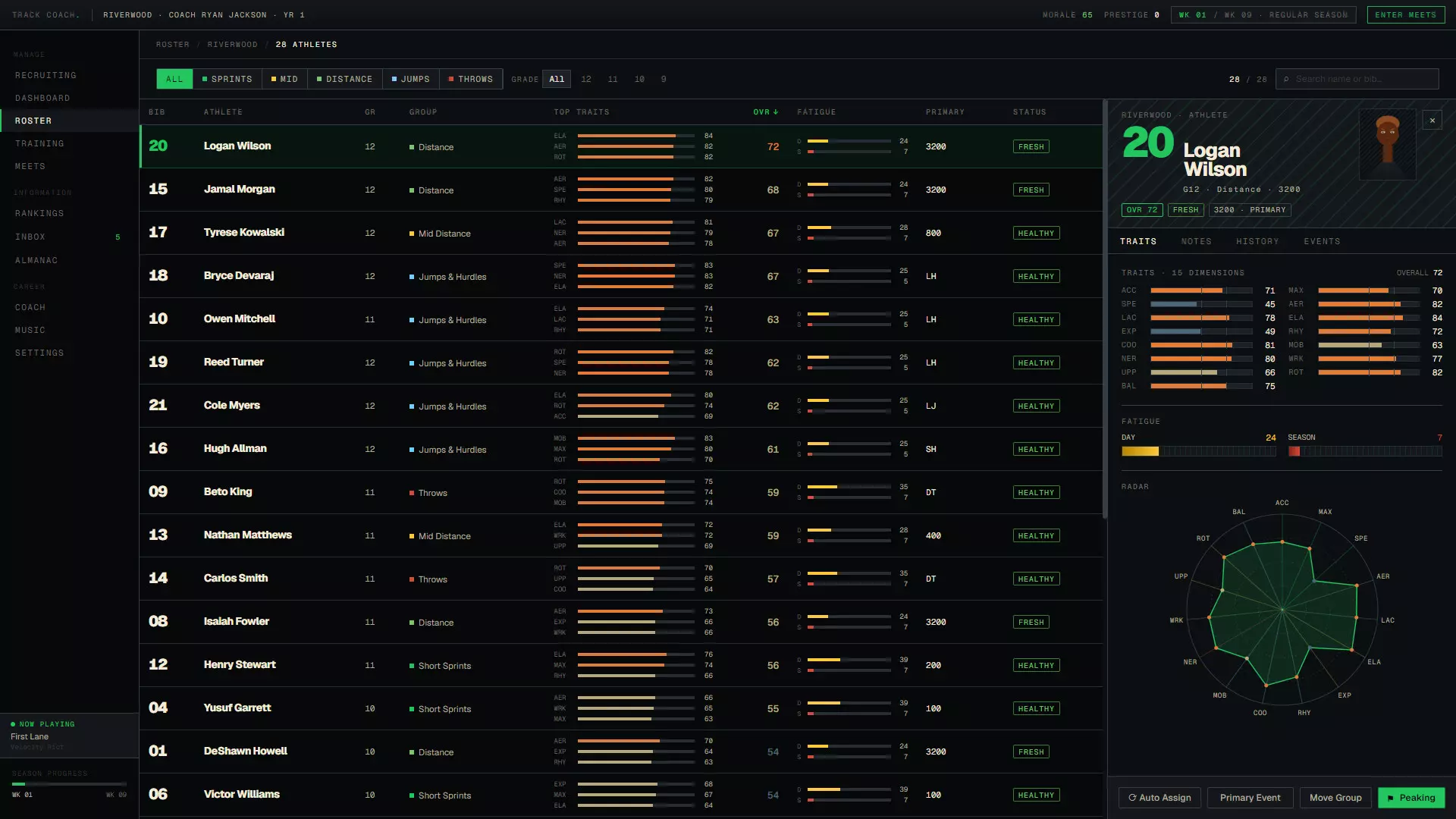Open the Primary Event selector

click(1250, 798)
